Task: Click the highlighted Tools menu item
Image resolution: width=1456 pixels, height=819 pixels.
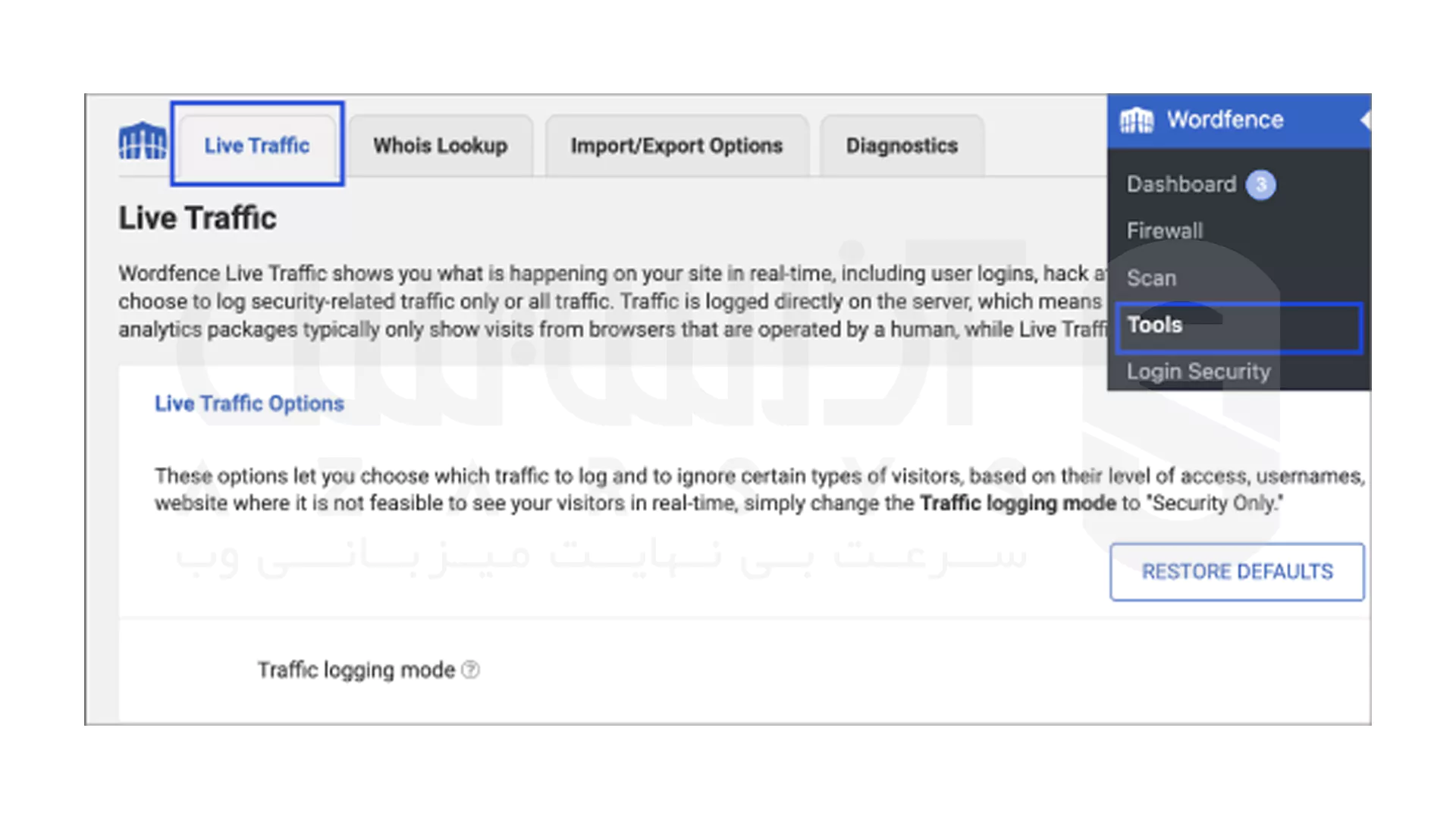Action: 1154,325
